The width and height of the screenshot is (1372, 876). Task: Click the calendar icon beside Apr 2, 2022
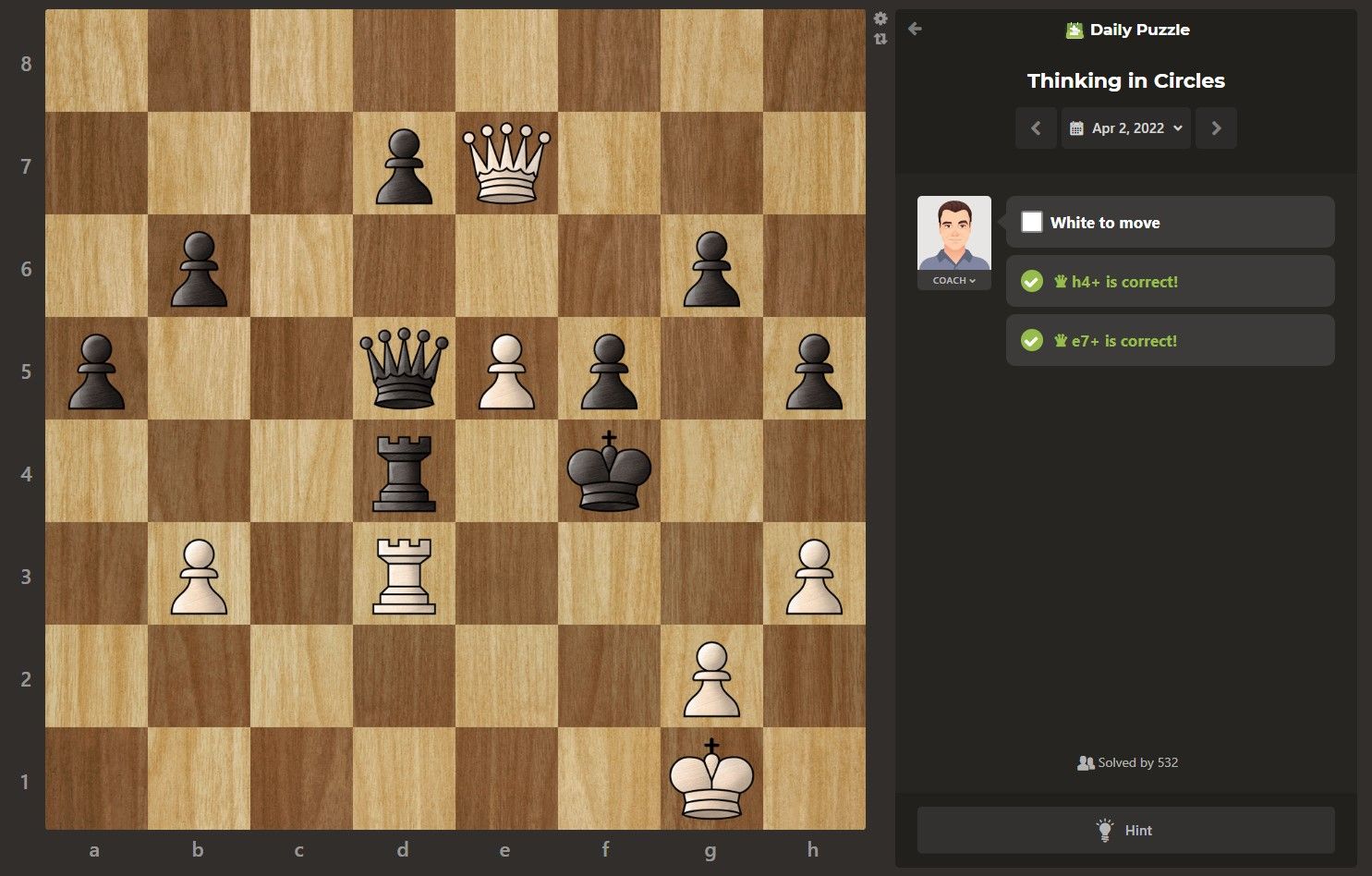pos(1075,128)
